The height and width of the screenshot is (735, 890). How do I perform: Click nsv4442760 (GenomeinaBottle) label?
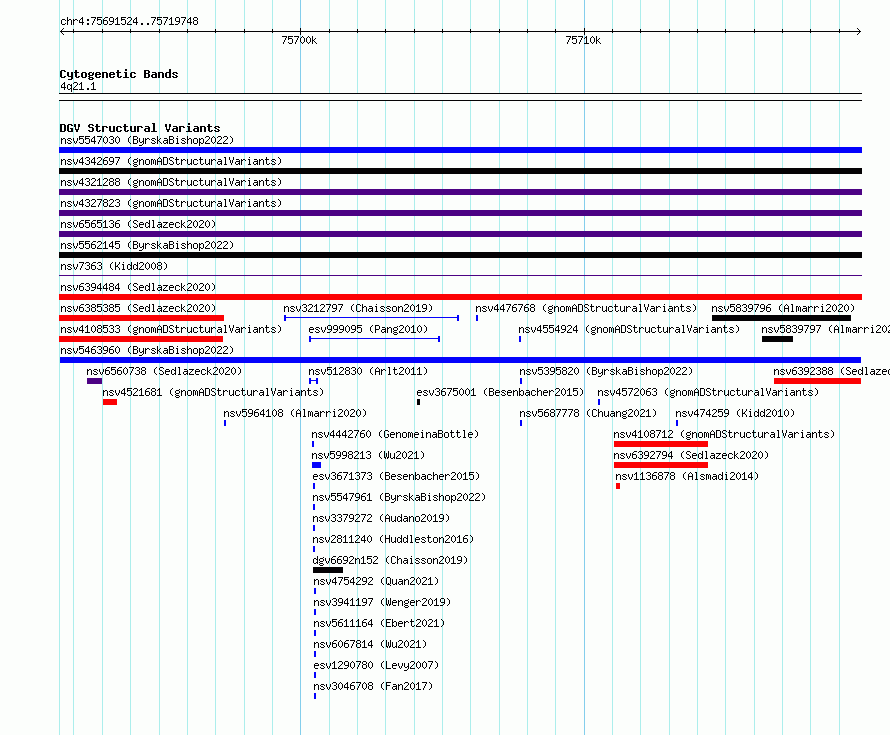(x=395, y=434)
